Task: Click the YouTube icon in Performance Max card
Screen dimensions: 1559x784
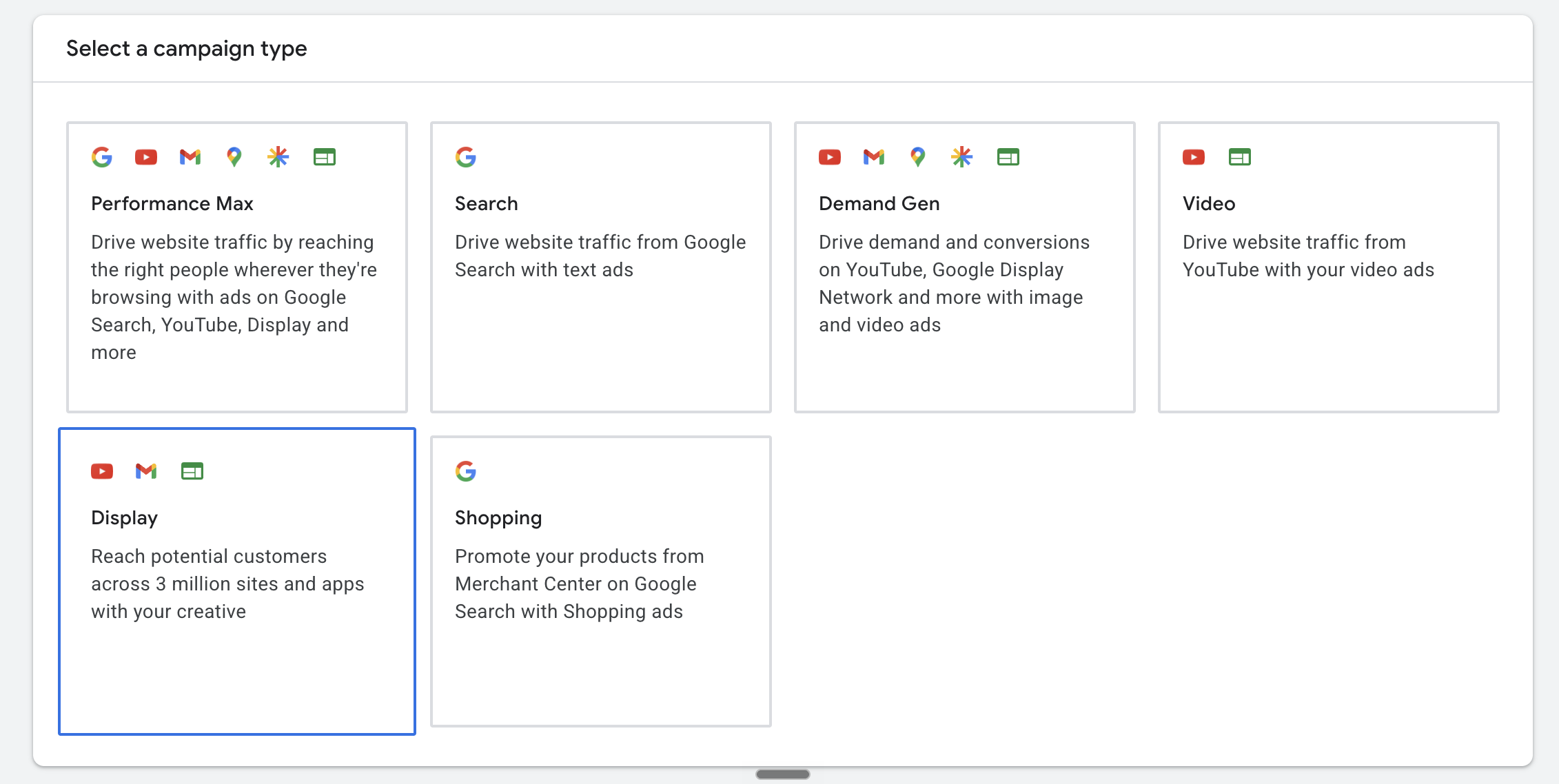Action: coord(146,157)
